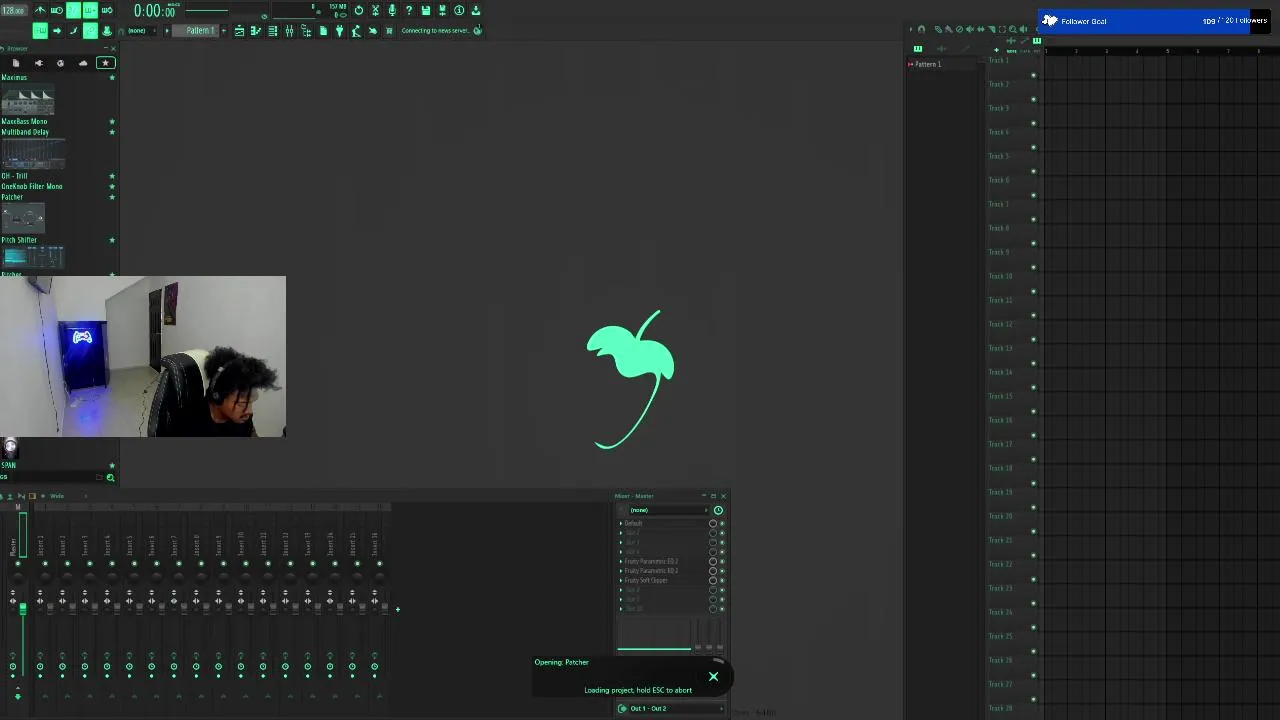Select Fruity Soft Clipper slot
The image size is (1280, 720).
pos(646,581)
